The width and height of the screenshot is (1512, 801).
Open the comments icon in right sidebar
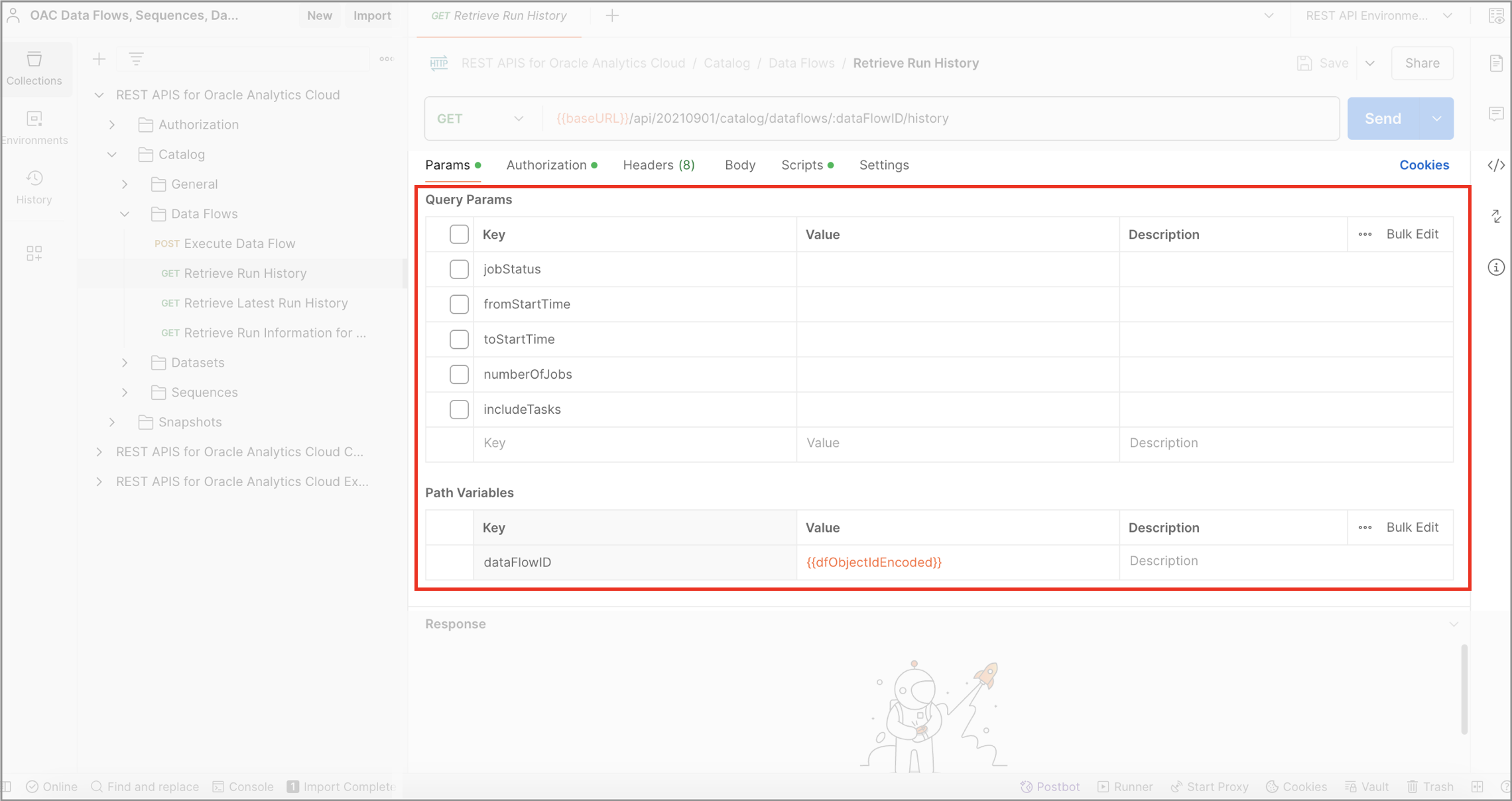pos(1496,113)
